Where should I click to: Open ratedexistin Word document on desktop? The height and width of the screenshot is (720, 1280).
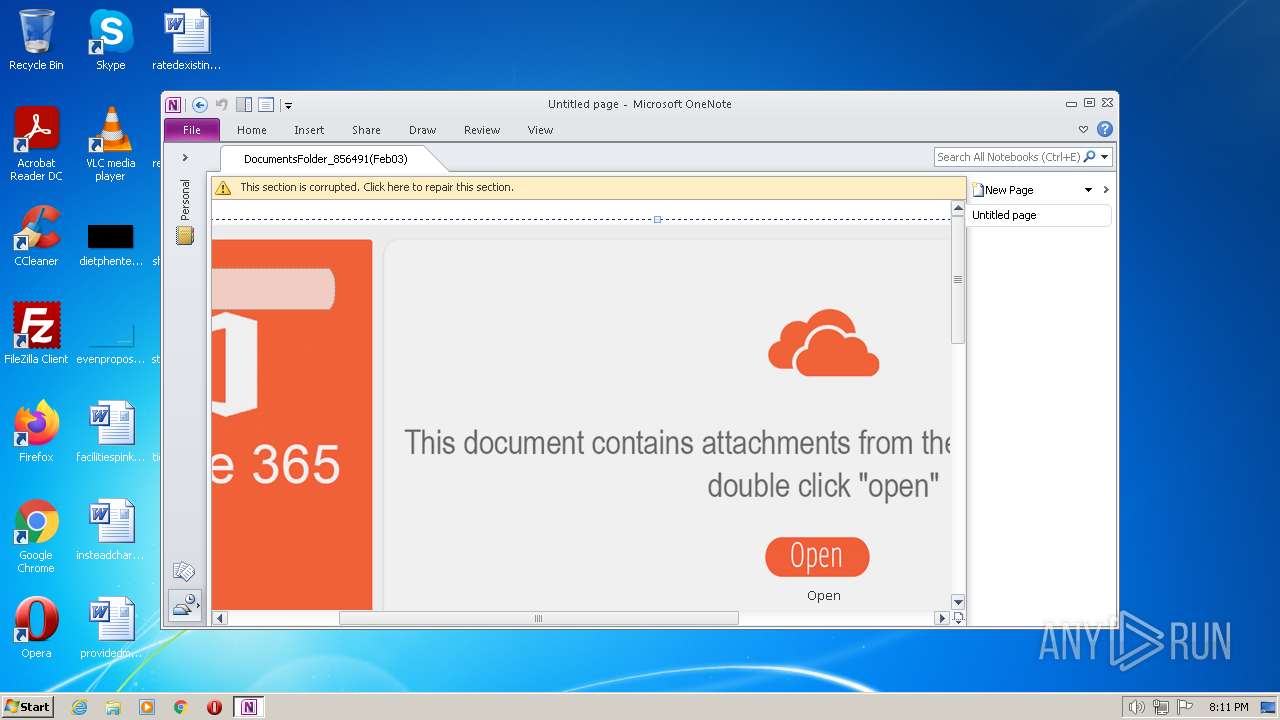[187, 40]
